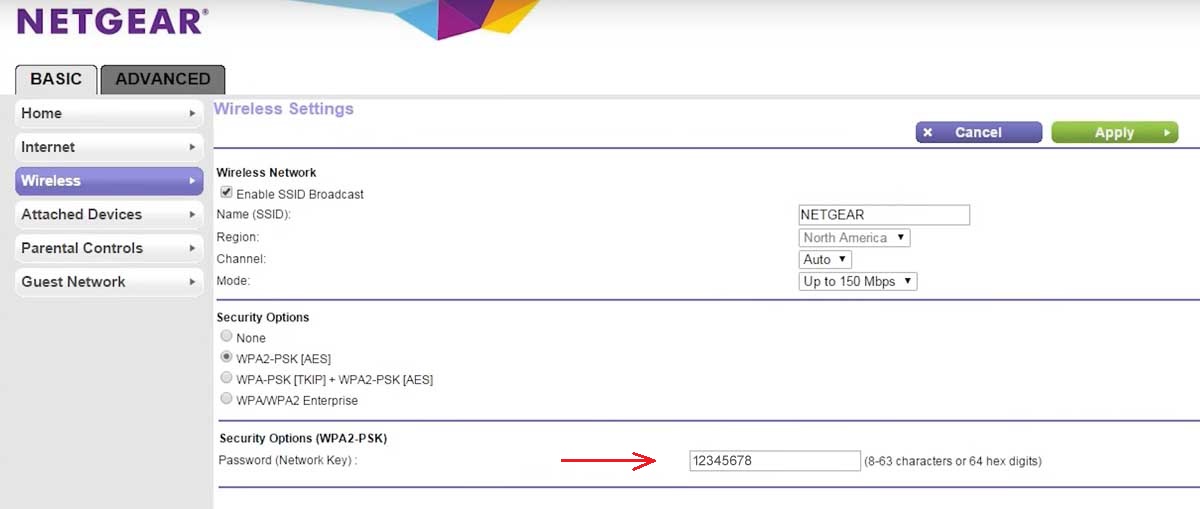This screenshot has height=509, width=1200.
Task: Click the Region label text
Action: 238,238
